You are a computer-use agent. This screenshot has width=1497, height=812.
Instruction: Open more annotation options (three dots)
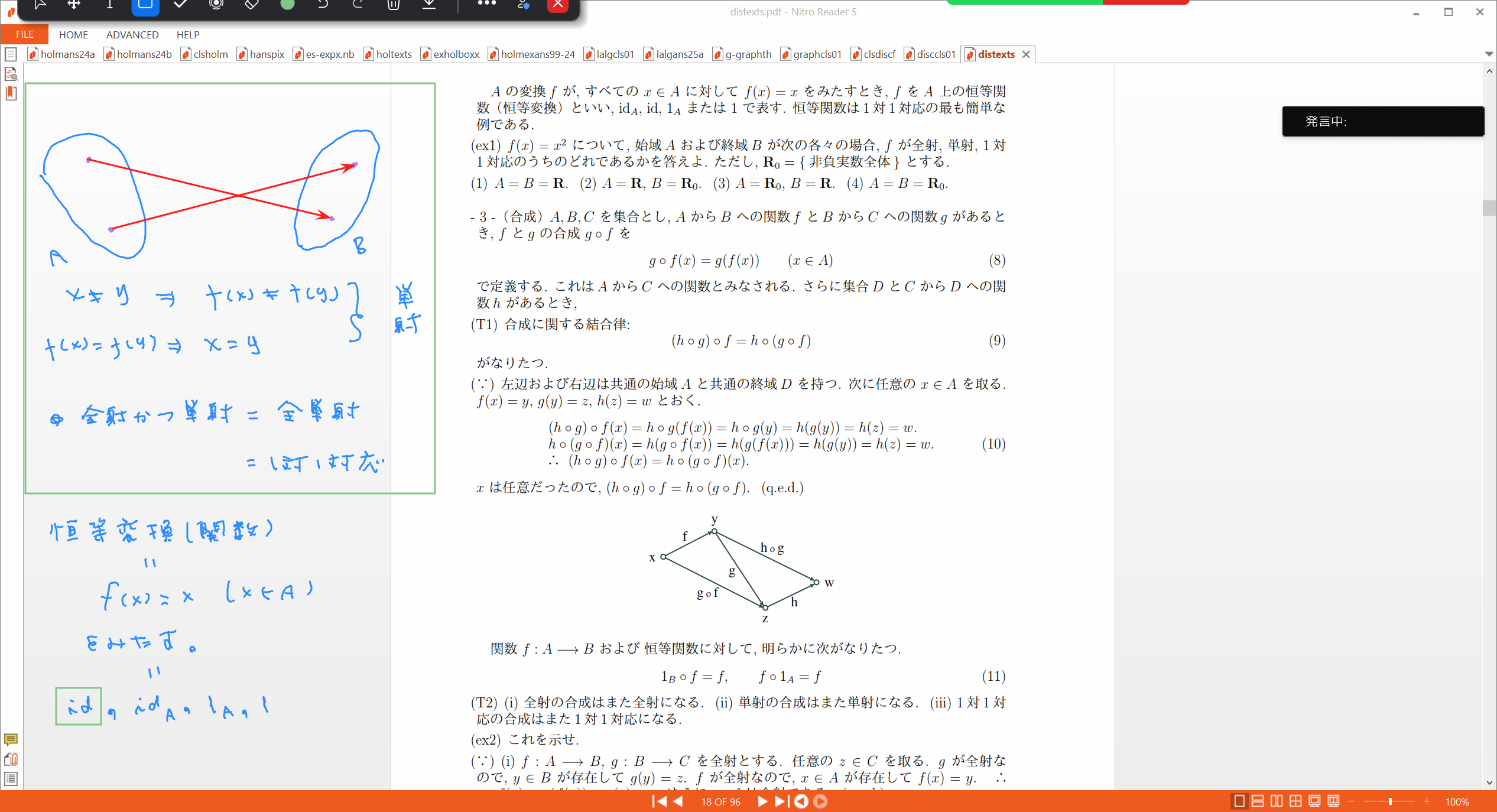487,4
